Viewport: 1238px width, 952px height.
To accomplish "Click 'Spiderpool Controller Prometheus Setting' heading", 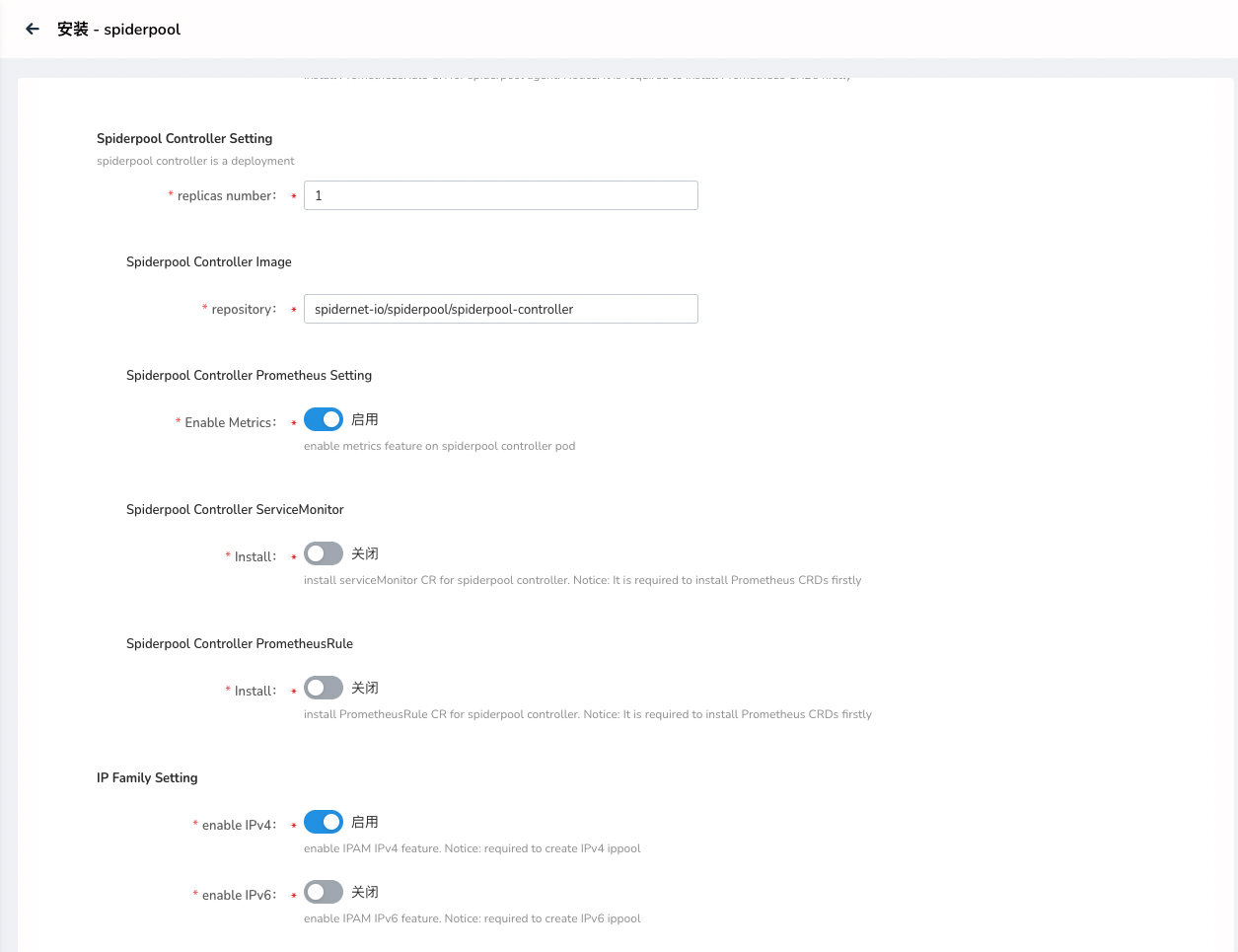I will [249, 375].
